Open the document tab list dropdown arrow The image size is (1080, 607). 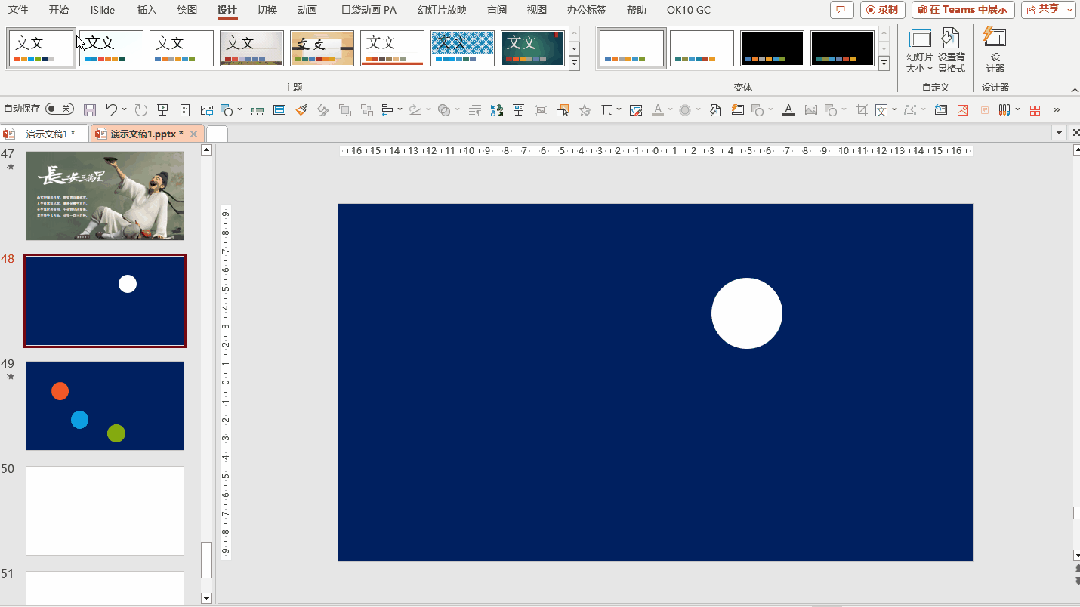tap(1059, 132)
